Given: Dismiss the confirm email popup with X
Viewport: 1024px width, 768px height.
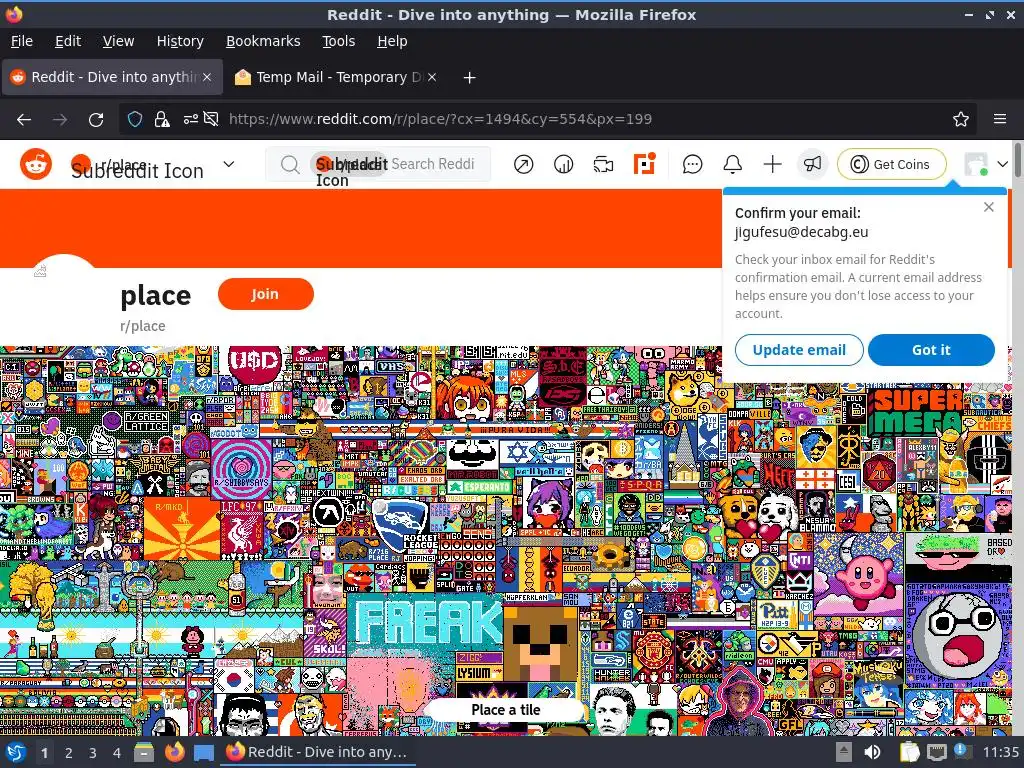Looking at the screenshot, I should coord(989,207).
